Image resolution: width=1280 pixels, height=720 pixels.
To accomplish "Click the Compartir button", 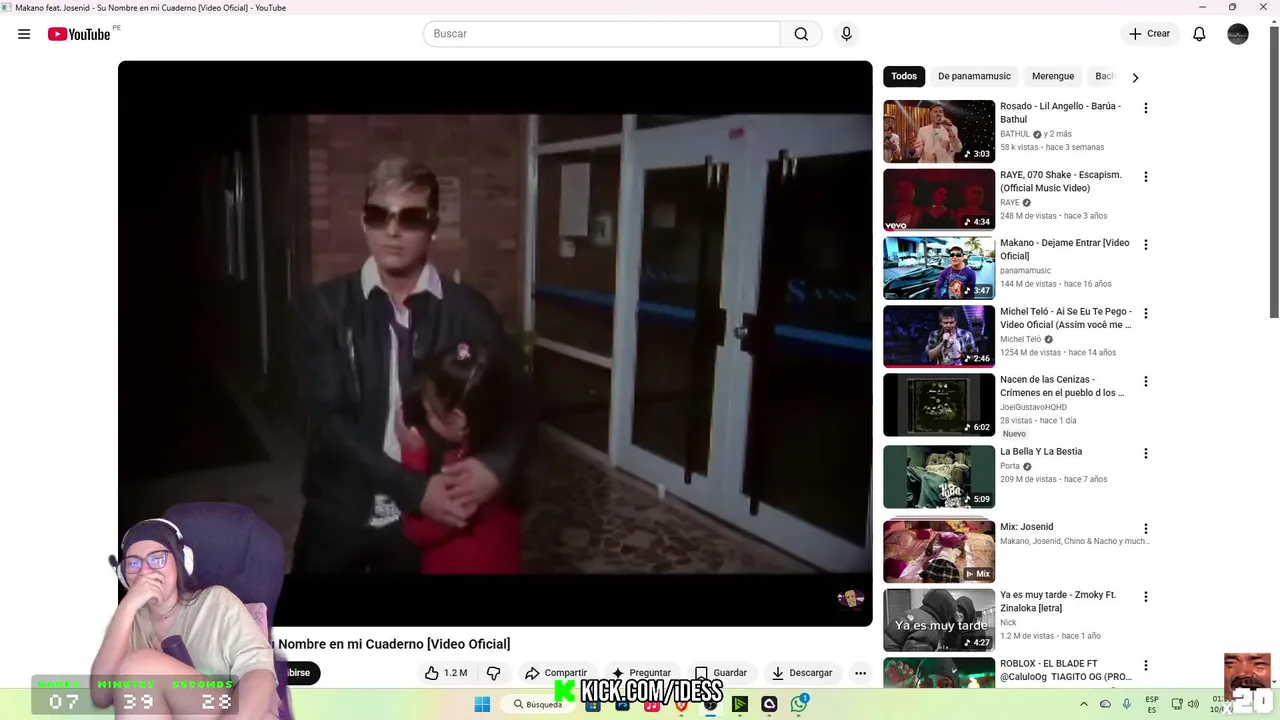I will [556, 673].
